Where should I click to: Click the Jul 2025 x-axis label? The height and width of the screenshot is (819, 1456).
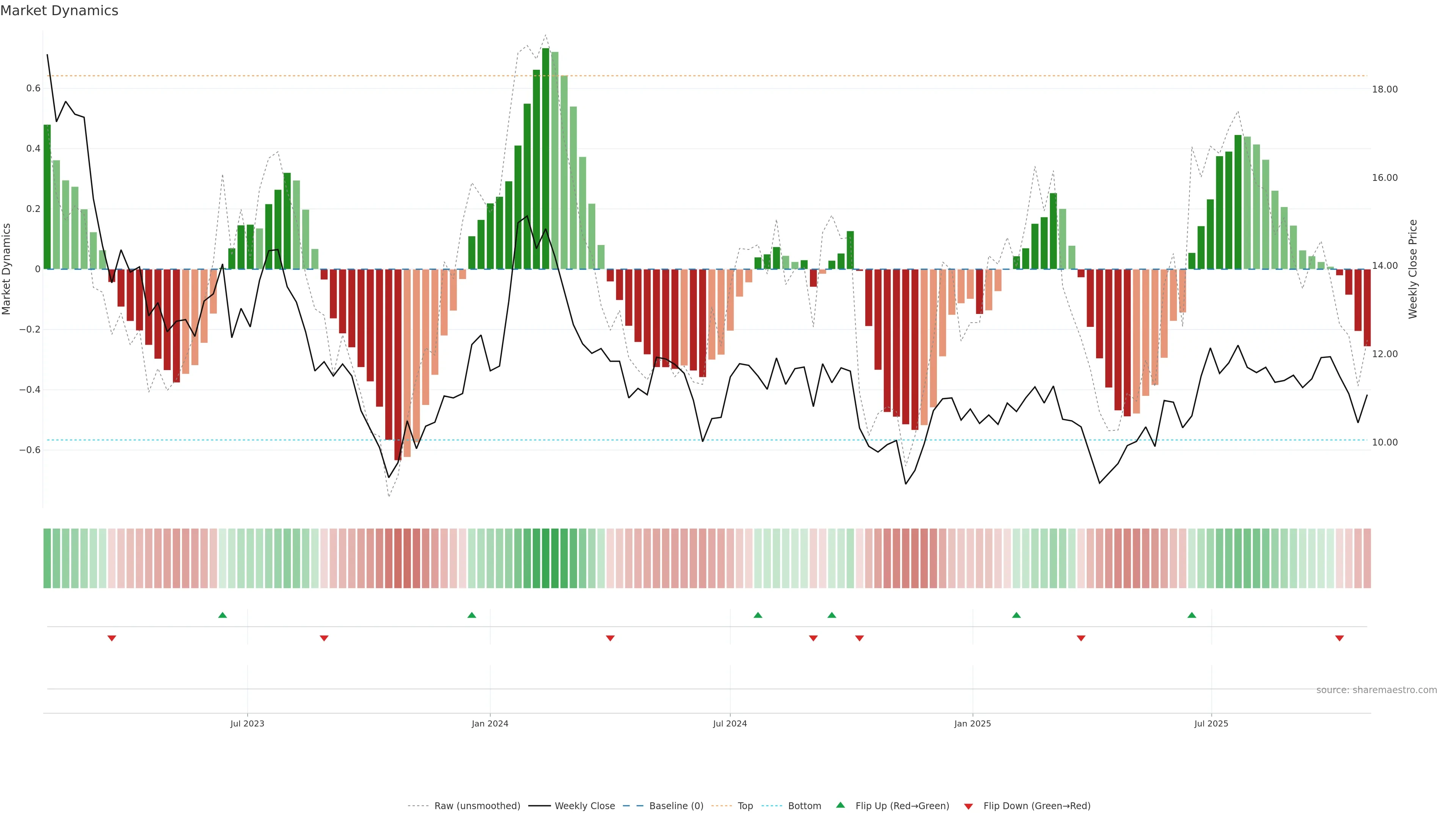(x=1211, y=723)
